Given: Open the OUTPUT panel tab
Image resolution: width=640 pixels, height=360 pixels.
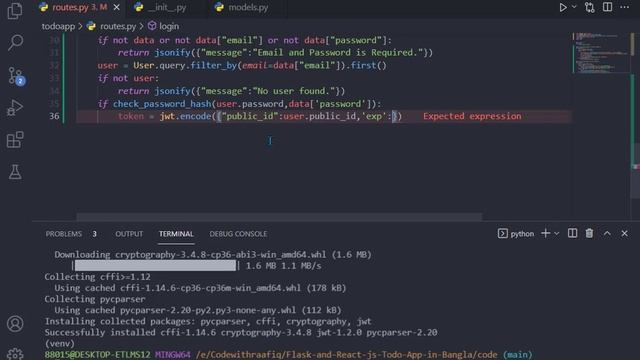Looking at the screenshot, I should [129, 234].
